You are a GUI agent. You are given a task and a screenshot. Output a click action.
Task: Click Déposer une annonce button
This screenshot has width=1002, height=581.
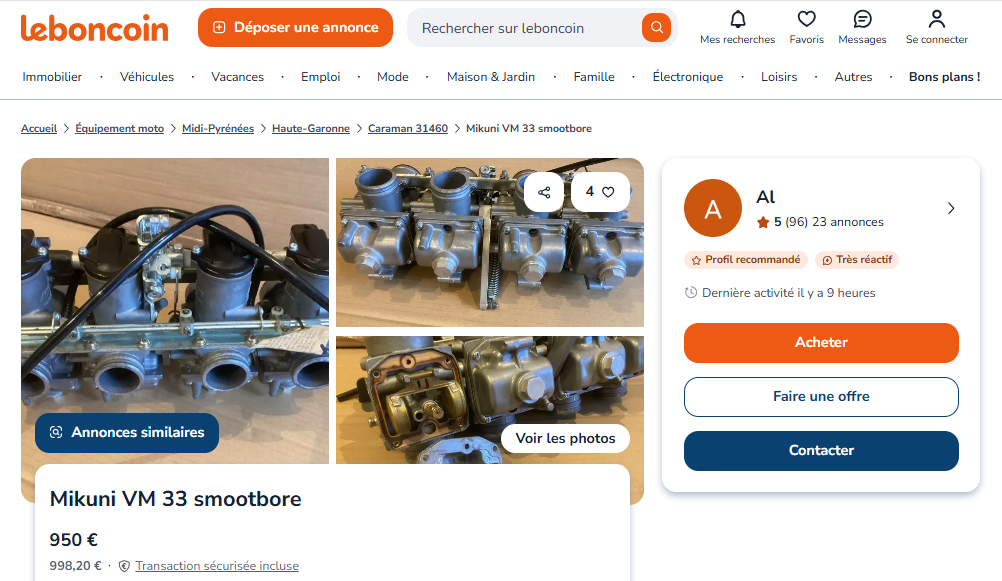tap(295, 28)
